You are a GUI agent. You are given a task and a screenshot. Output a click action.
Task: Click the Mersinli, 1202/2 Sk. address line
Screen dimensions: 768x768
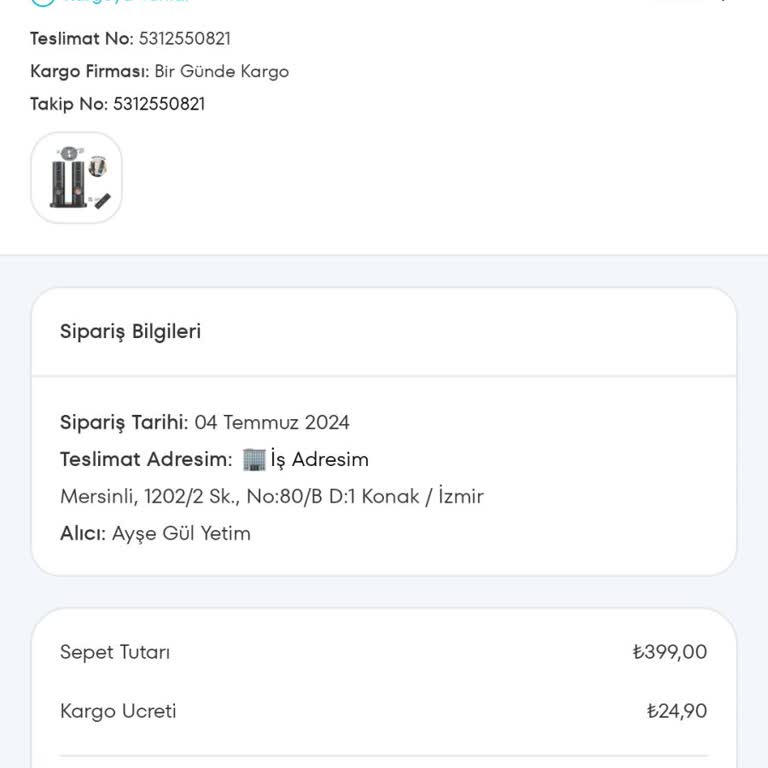tap(271, 496)
